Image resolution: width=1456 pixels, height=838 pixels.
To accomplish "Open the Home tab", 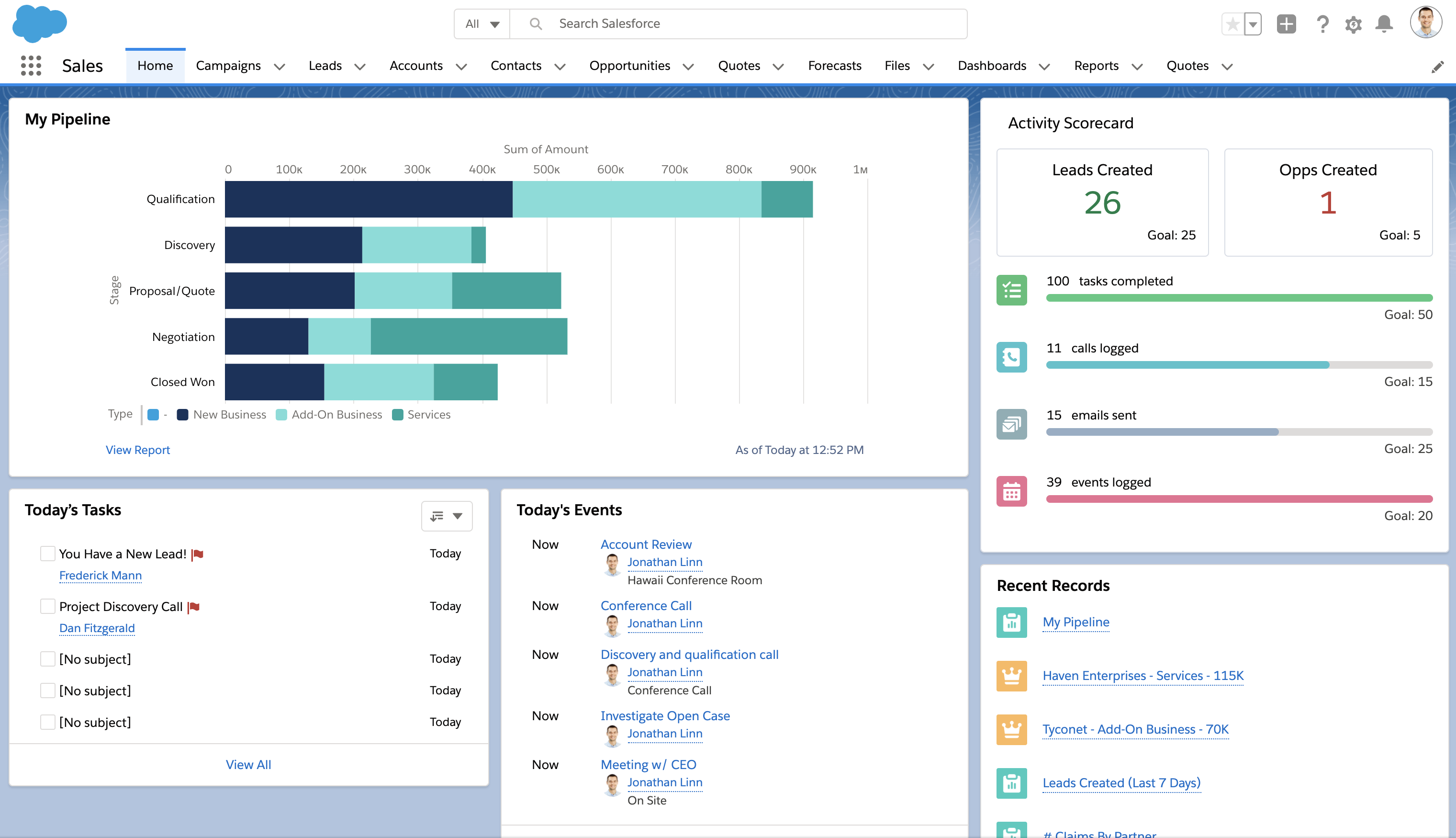I will point(155,66).
